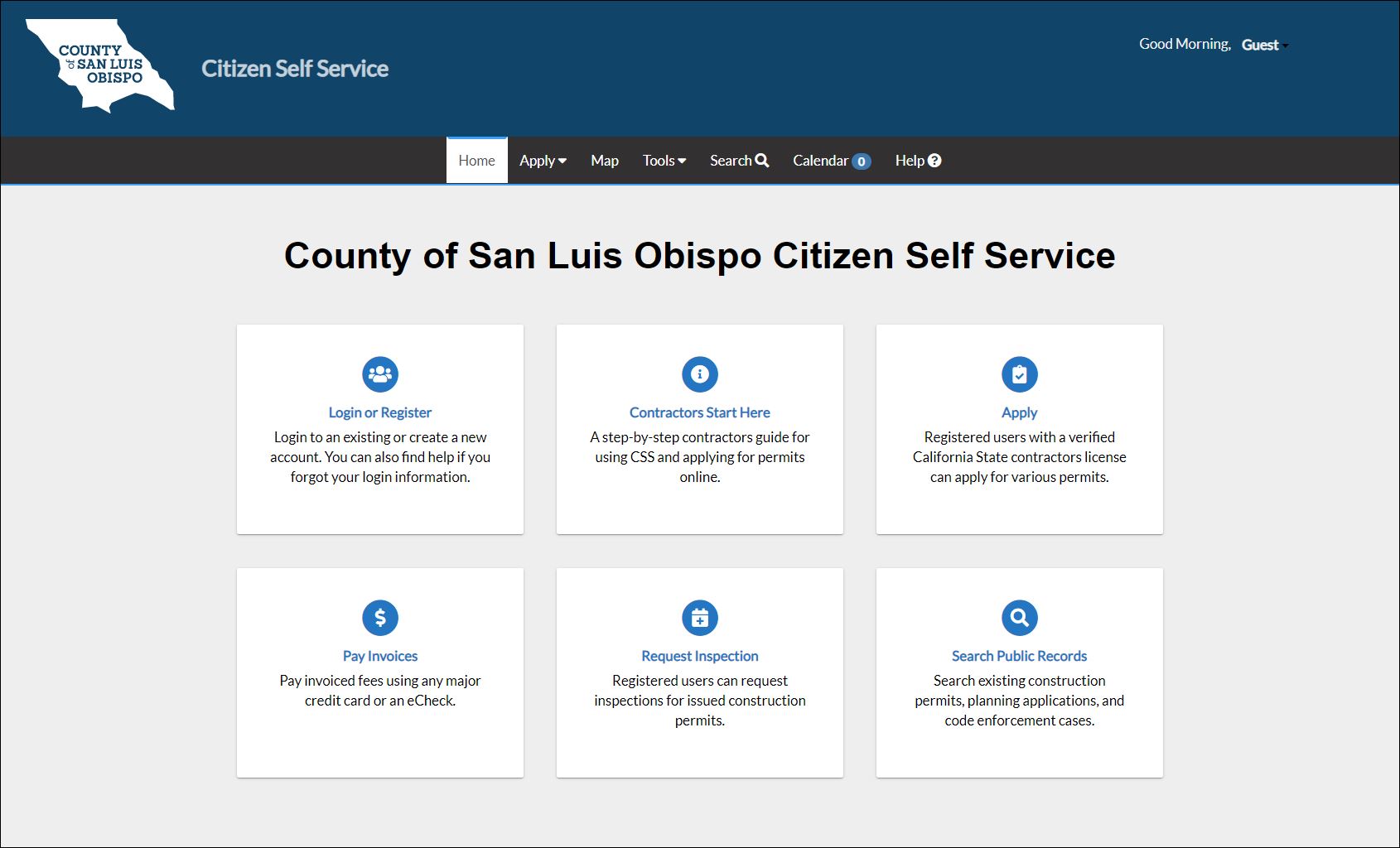Expand the Apply dropdown in the navigation bar
This screenshot has width=1400, height=848.
click(x=543, y=161)
